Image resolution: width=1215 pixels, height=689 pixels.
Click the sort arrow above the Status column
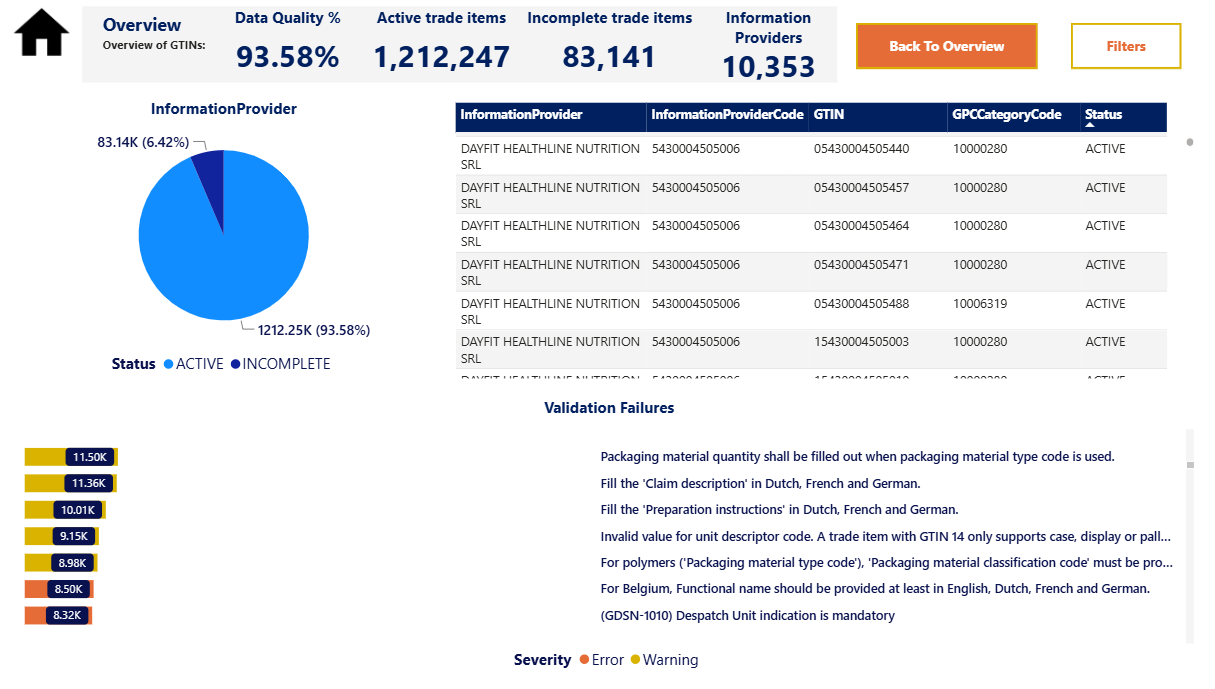click(x=1090, y=125)
